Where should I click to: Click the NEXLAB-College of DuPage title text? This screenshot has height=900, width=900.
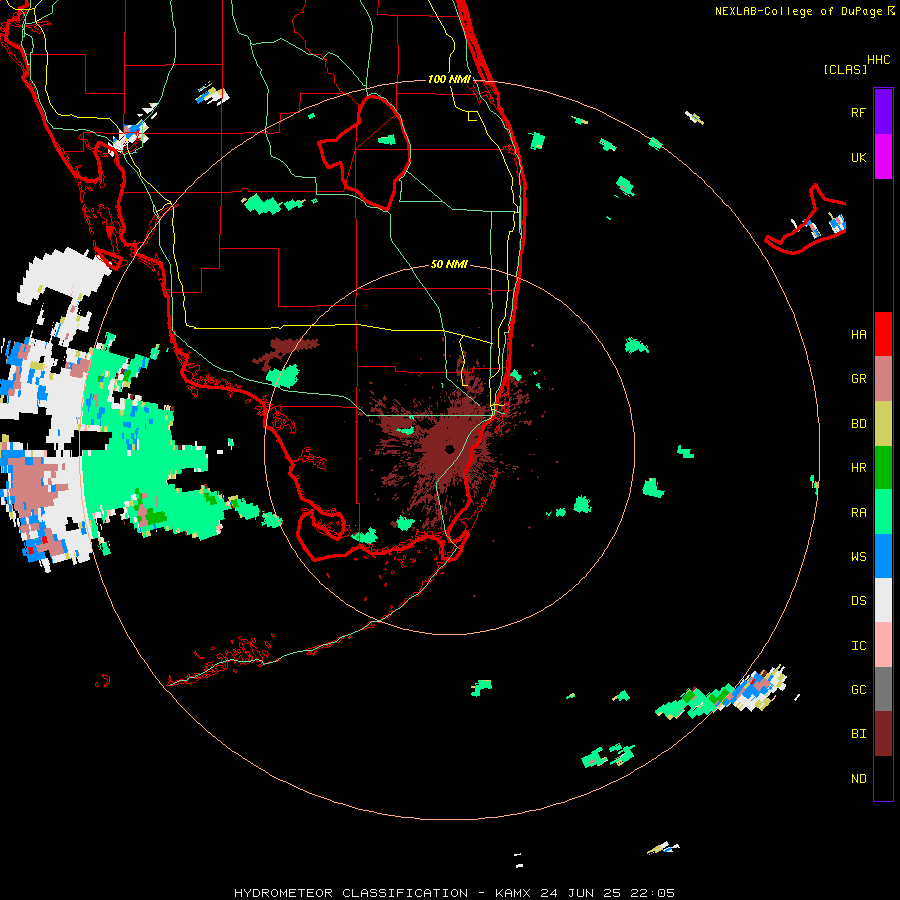(798, 11)
